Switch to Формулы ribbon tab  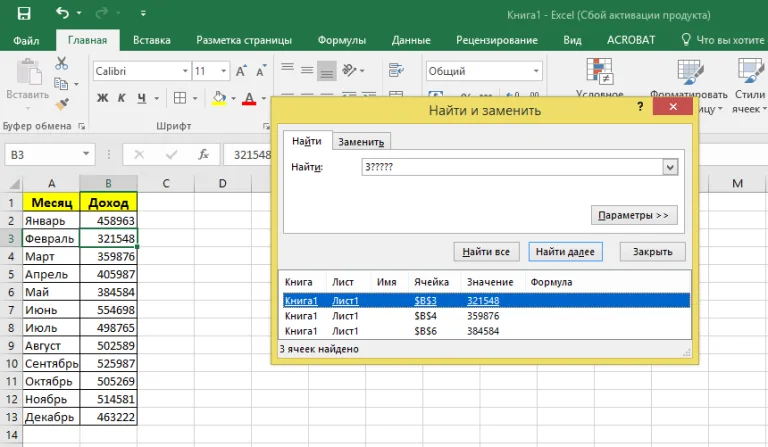tap(342, 40)
